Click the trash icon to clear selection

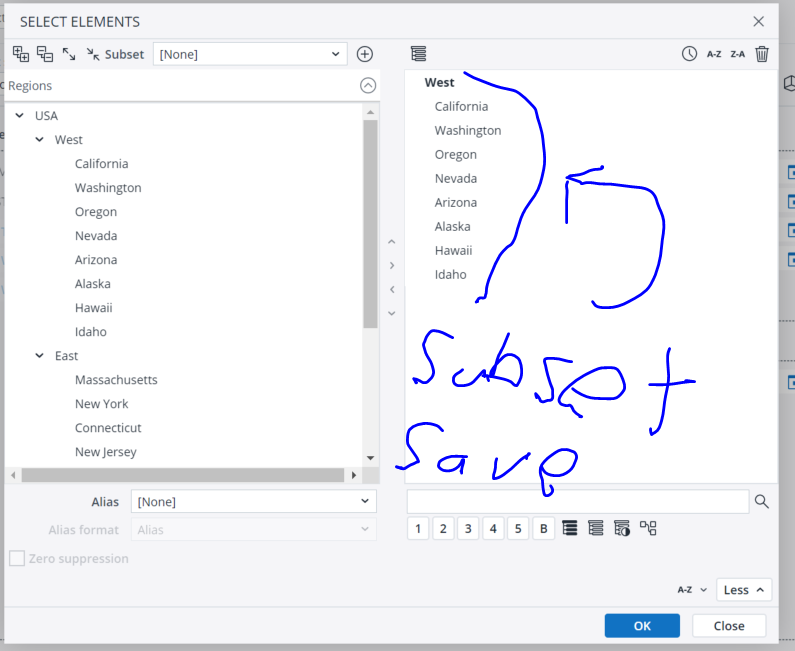click(762, 54)
